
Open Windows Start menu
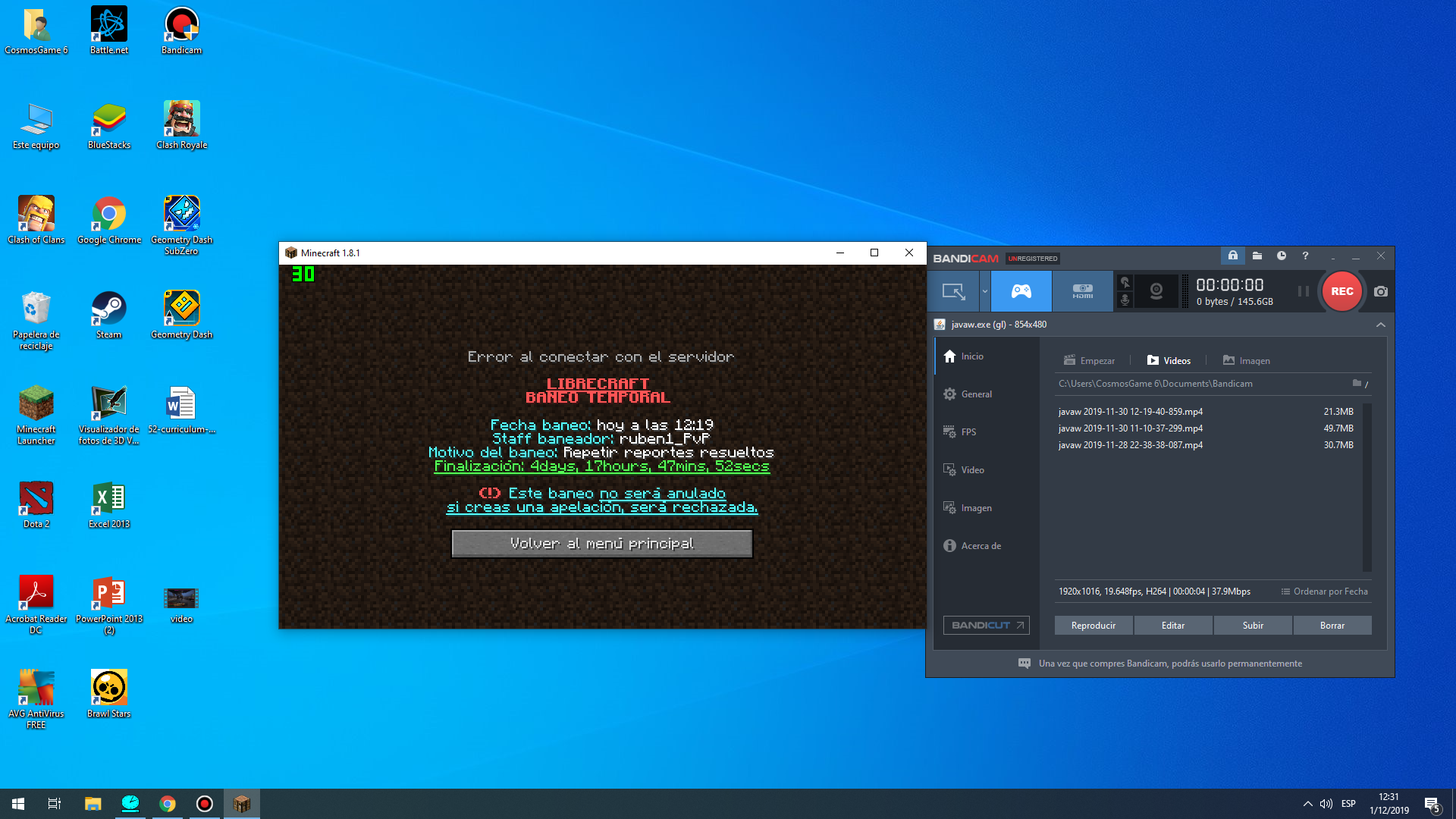tap(18, 804)
